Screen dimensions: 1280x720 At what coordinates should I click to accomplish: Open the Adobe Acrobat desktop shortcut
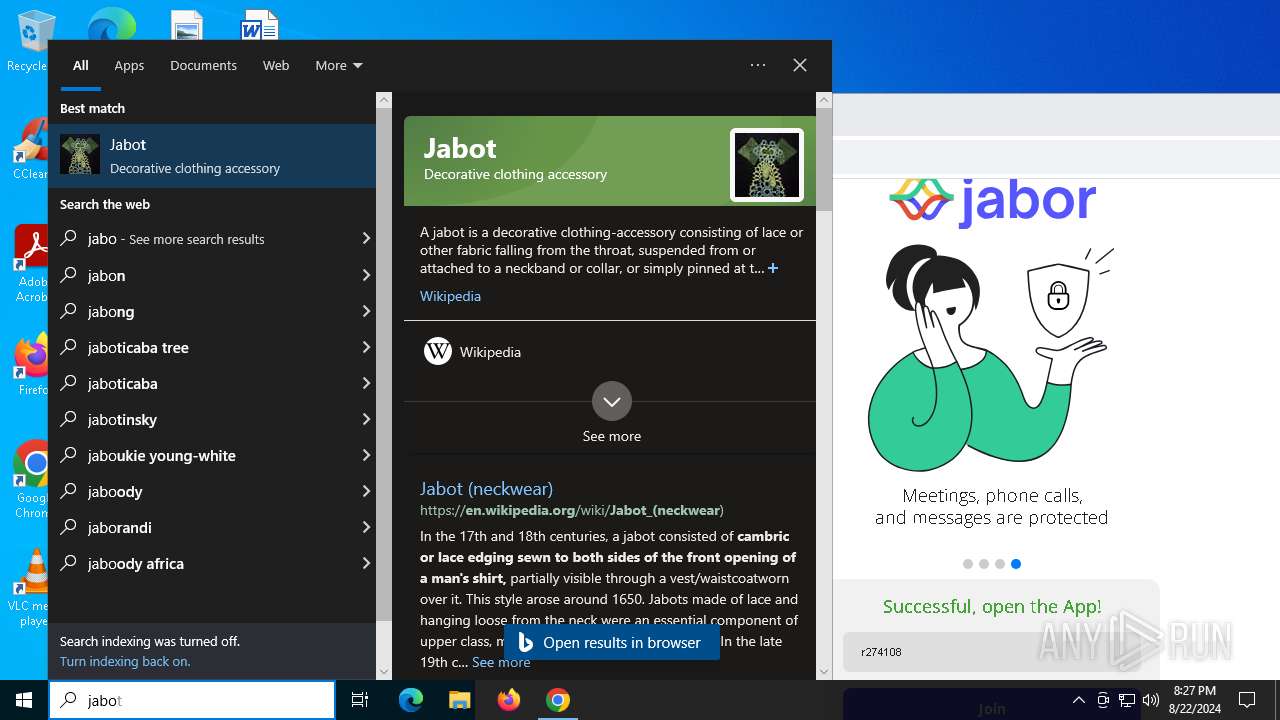pyautogui.click(x=31, y=264)
